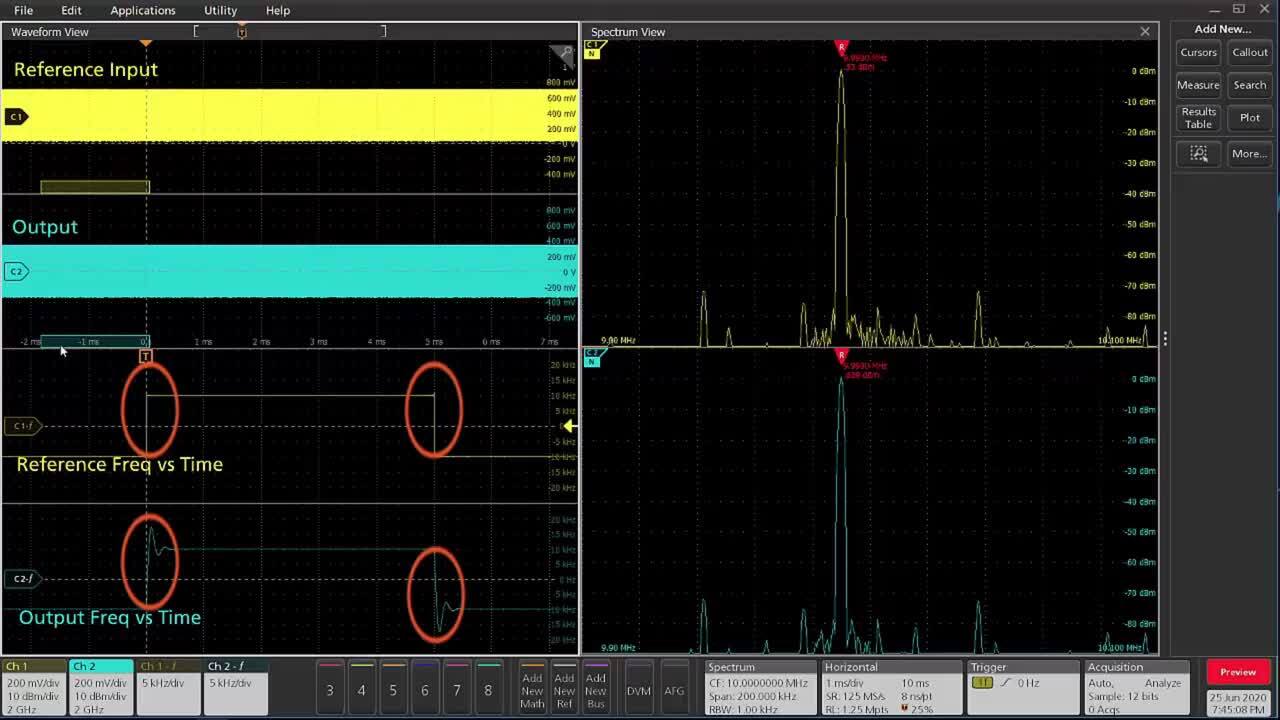Click the Cursors button
The width and height of the screenshot is (1280, 720).
pyautogui.click(x=1198, y=53)
